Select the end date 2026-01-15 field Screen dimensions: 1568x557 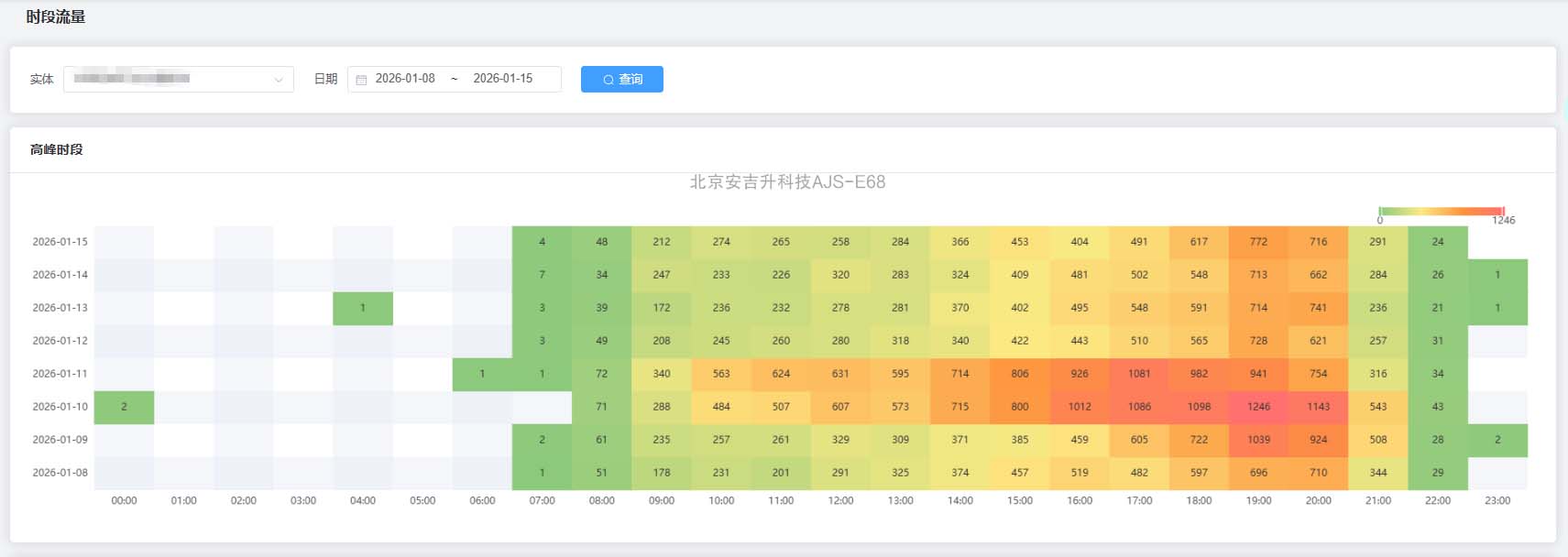click(x=502, y=79)
